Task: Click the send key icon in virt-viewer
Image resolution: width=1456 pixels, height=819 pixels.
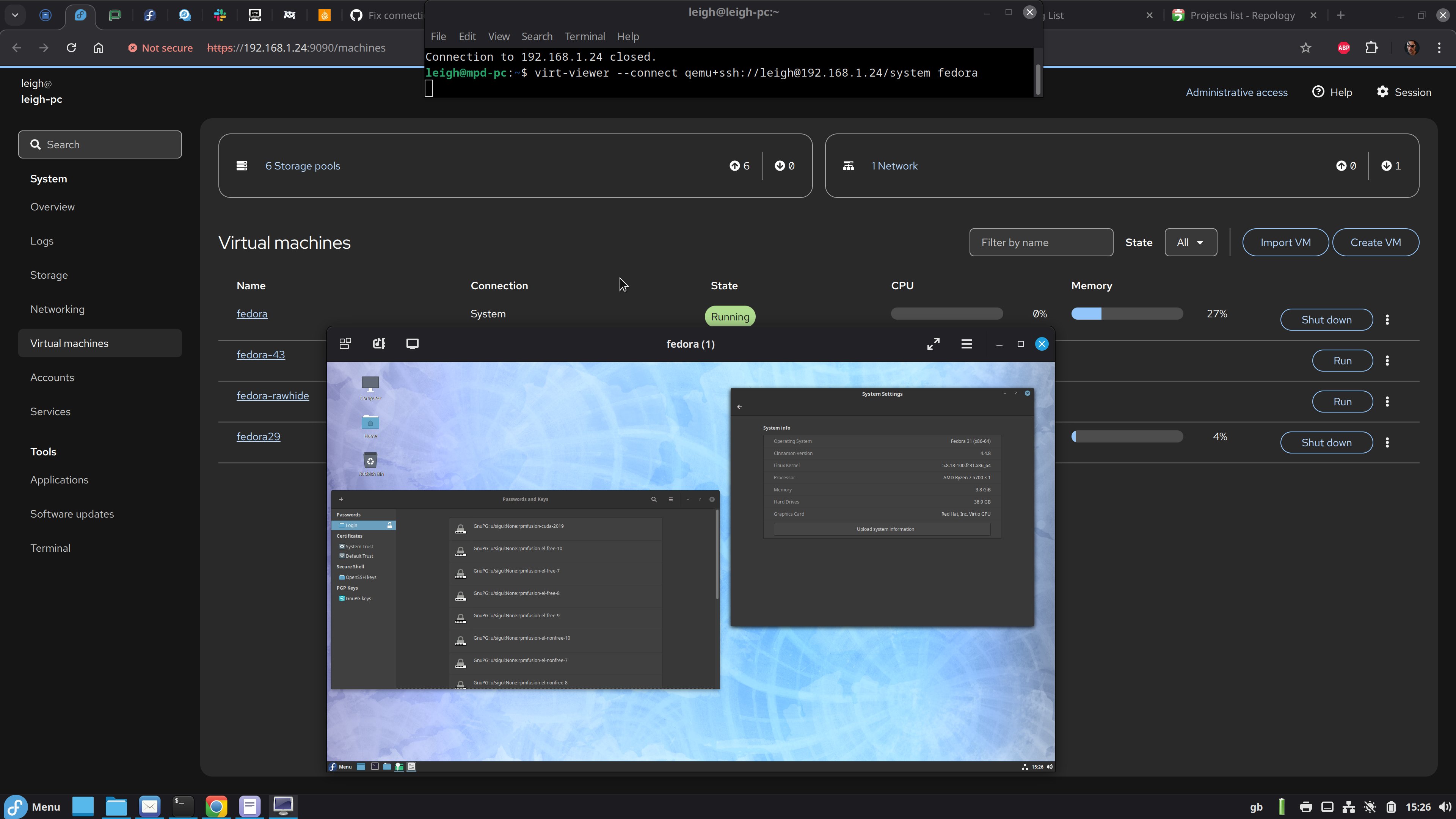Action: 379,344
